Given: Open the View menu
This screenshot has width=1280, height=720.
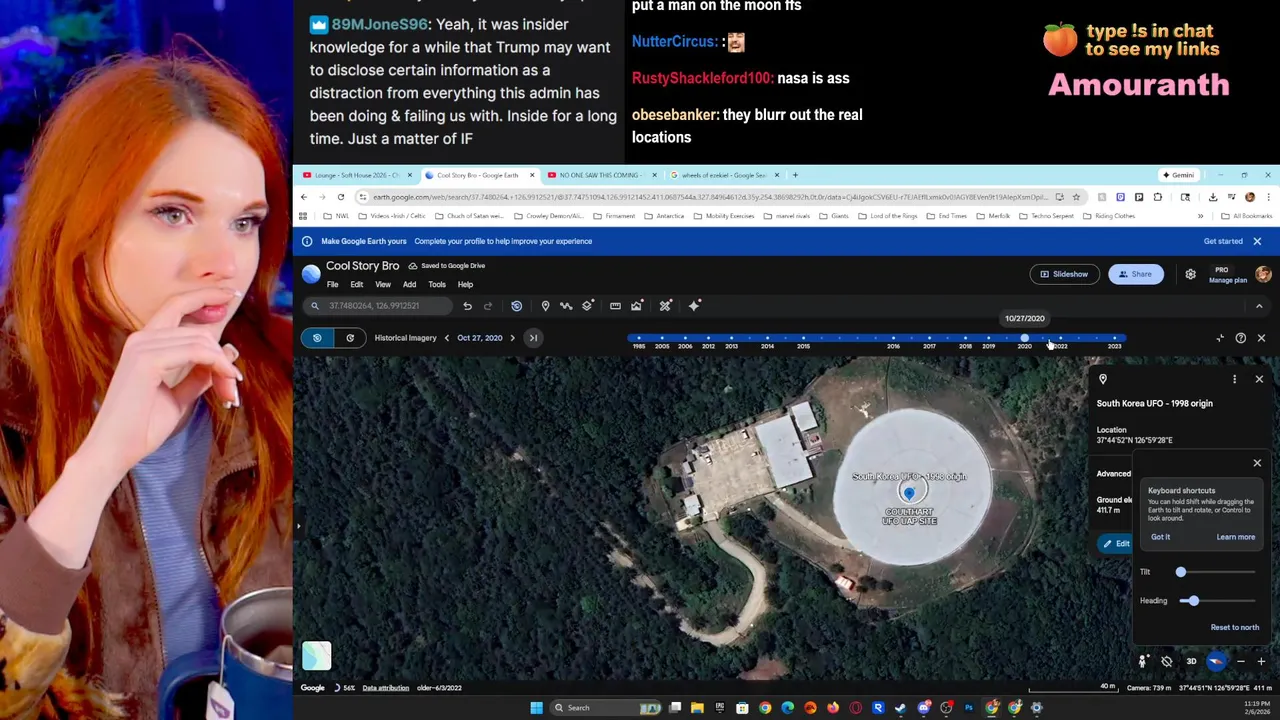Looking at the screenshot, I should [383, 285].
